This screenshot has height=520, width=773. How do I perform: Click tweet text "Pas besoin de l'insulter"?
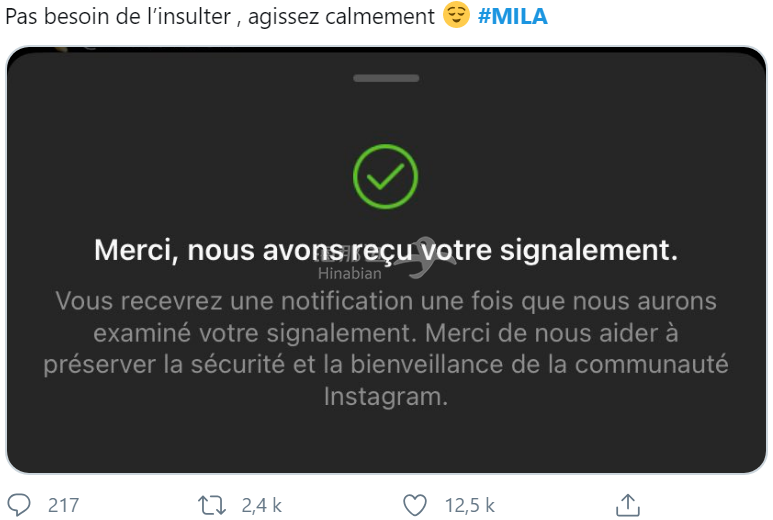tap(118, 16)
